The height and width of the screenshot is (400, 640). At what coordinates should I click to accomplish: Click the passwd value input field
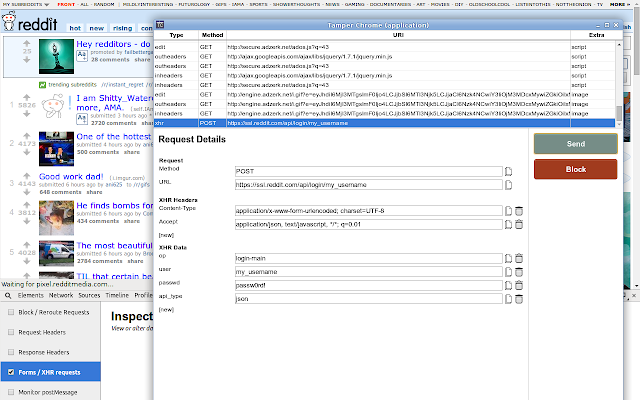click(x=368, y=285)
